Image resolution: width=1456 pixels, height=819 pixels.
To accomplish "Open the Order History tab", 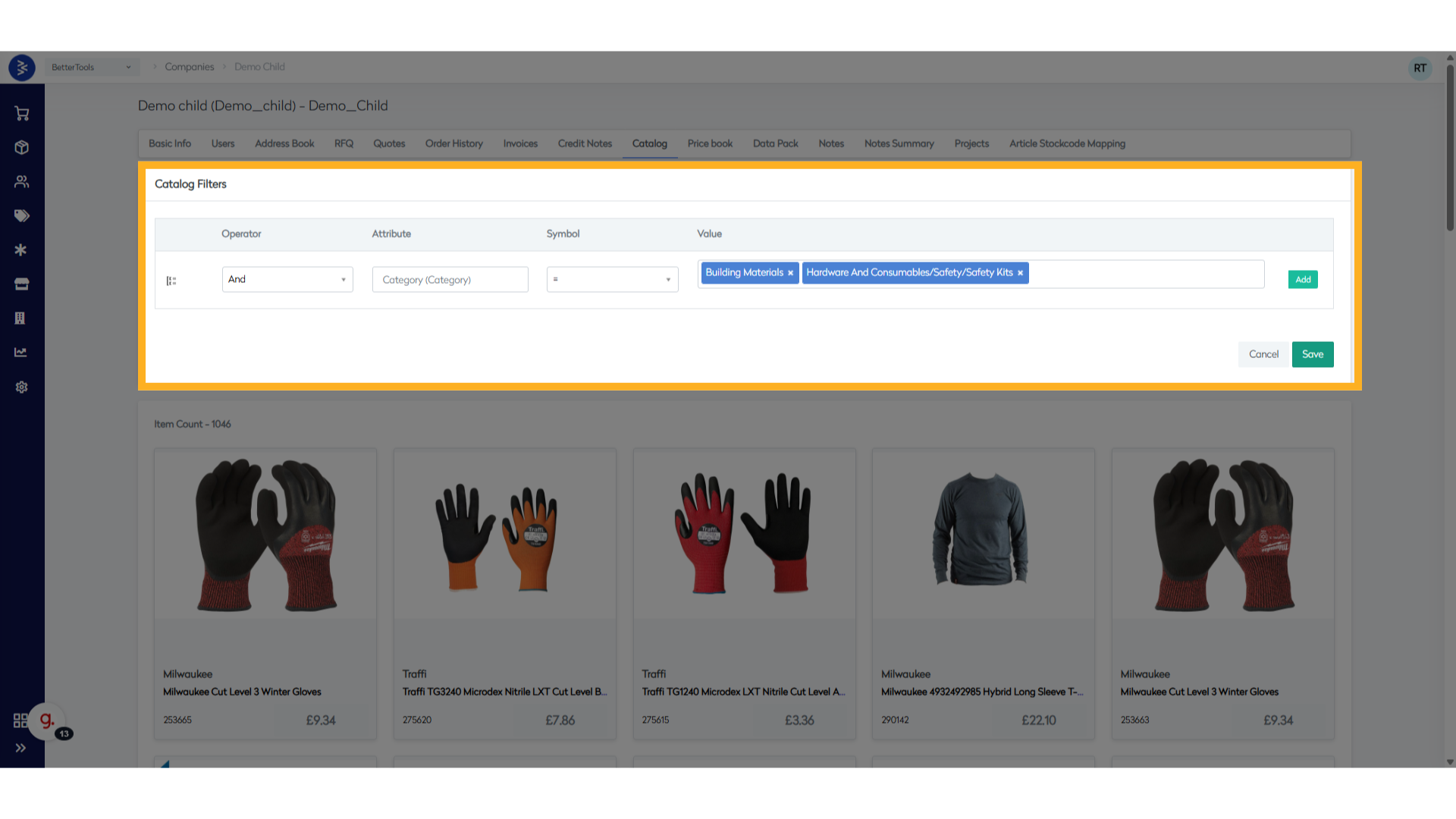I will click(x=453, y=143).
